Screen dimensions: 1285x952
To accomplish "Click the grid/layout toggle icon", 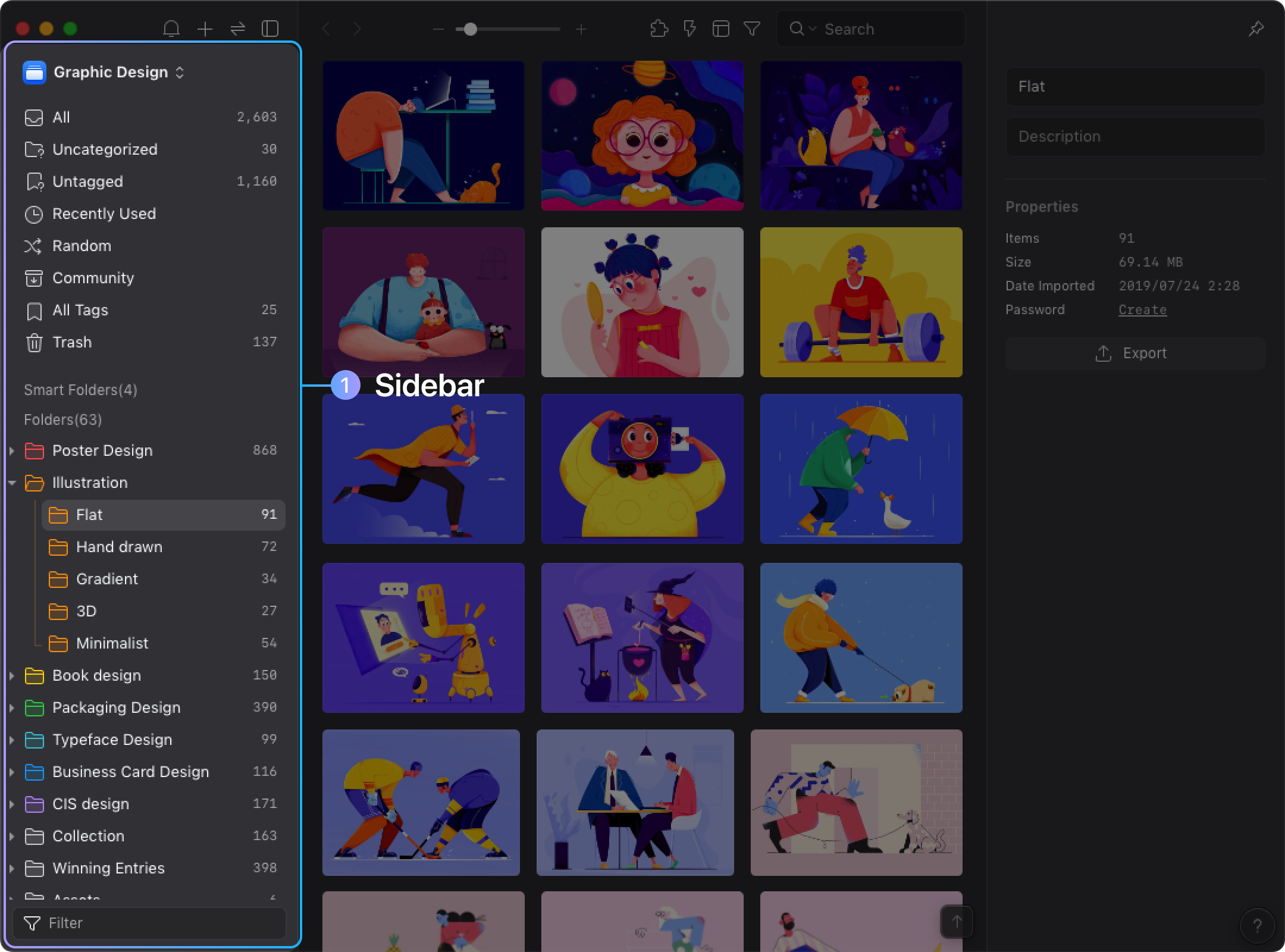I will 720,29.
